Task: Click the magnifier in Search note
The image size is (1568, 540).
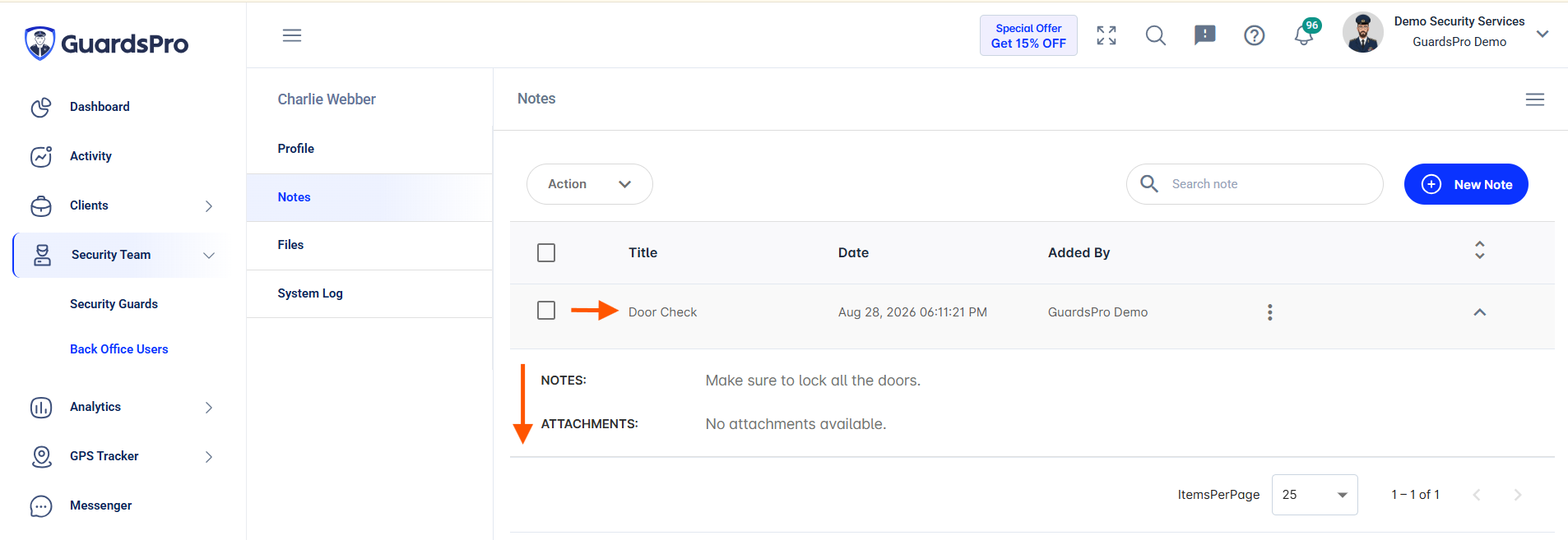Action: 1149,183
